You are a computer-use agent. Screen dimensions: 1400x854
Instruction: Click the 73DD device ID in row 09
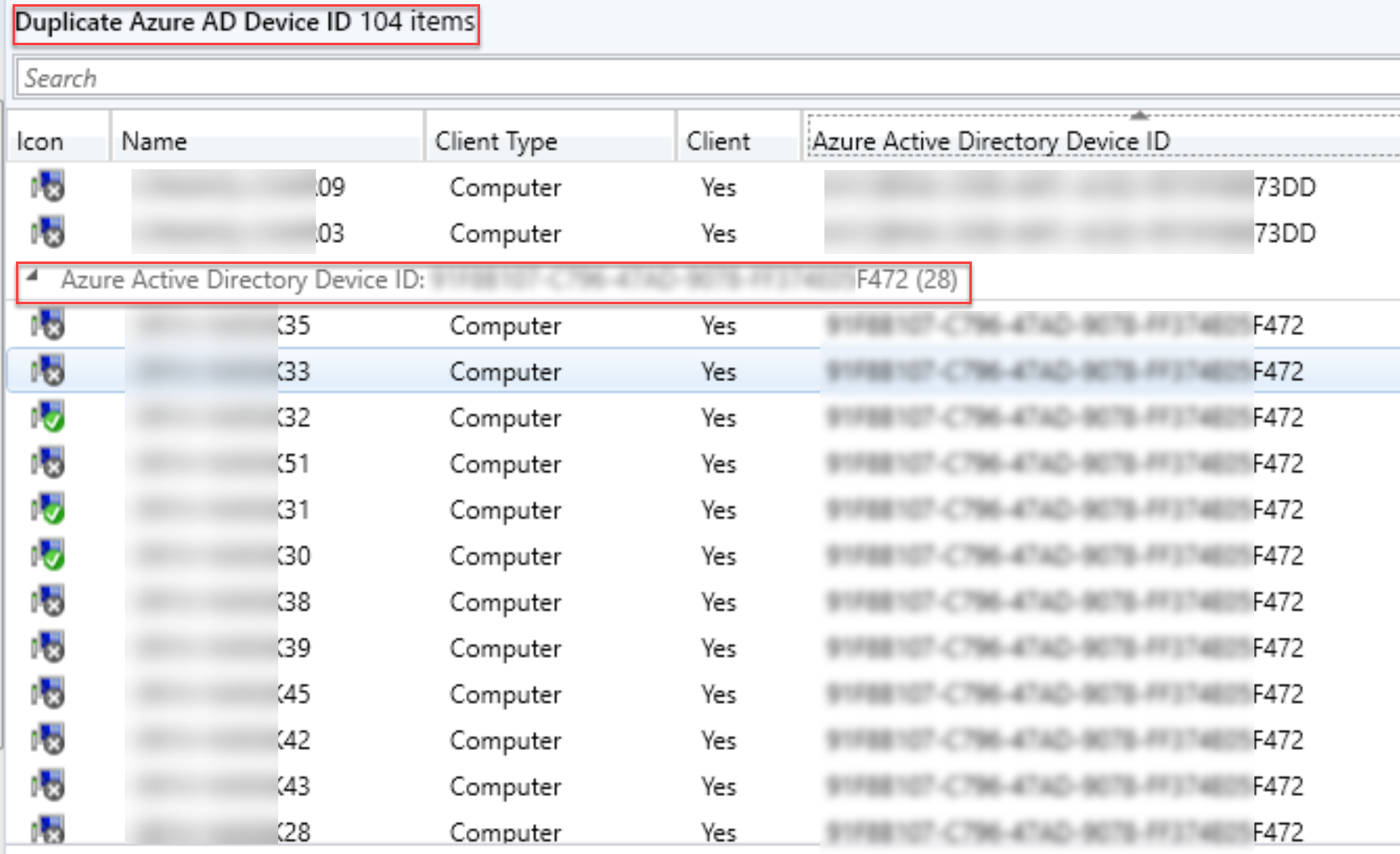click(1071, 187)
